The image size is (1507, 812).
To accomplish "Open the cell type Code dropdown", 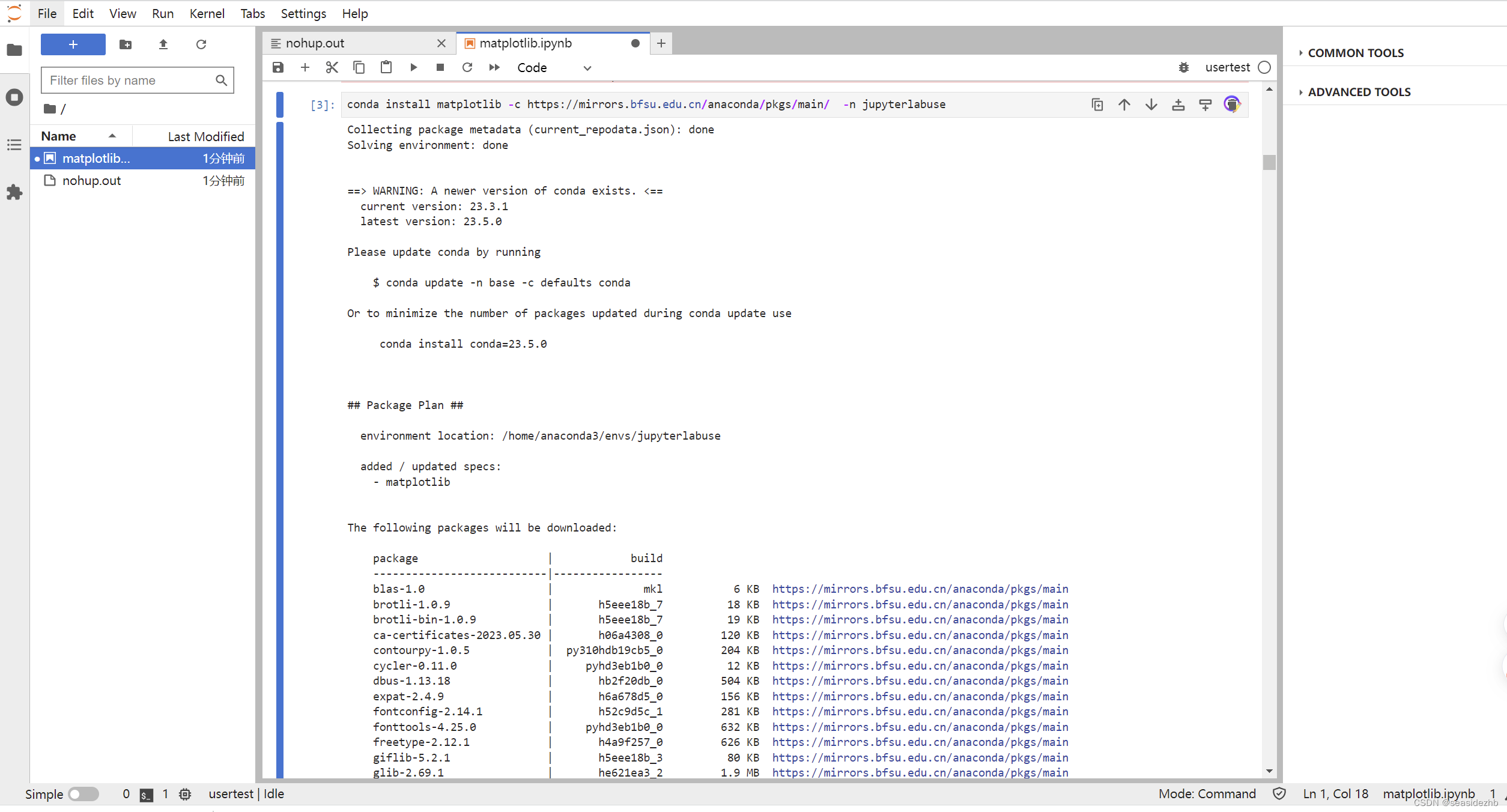I will tap(554, 68).
